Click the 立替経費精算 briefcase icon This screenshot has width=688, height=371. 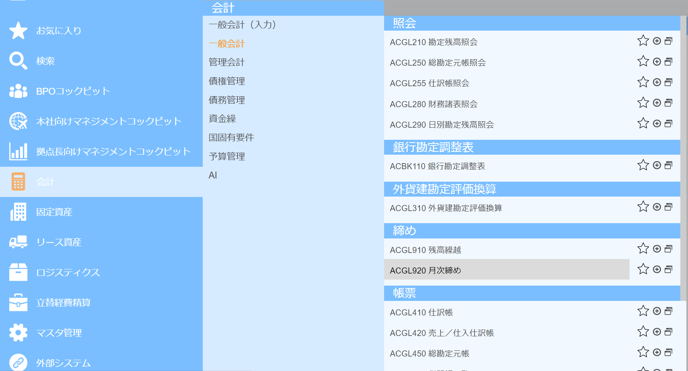[18, 303]
